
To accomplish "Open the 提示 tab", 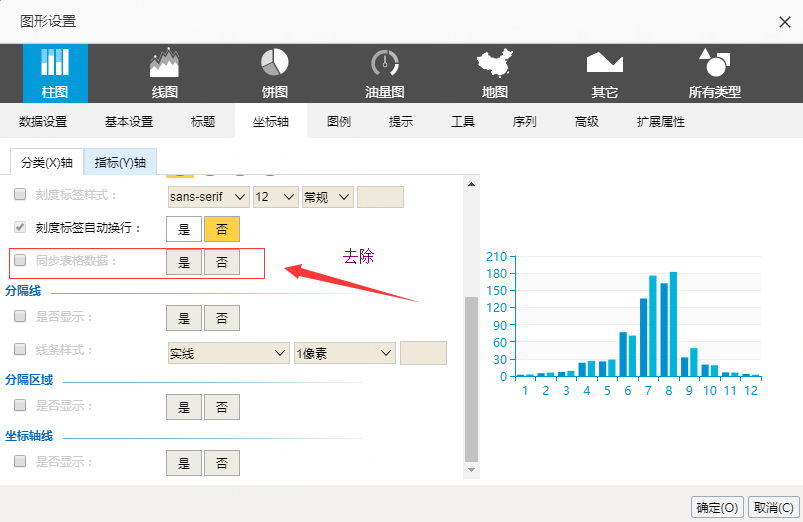I will click(x=400, y=121).
